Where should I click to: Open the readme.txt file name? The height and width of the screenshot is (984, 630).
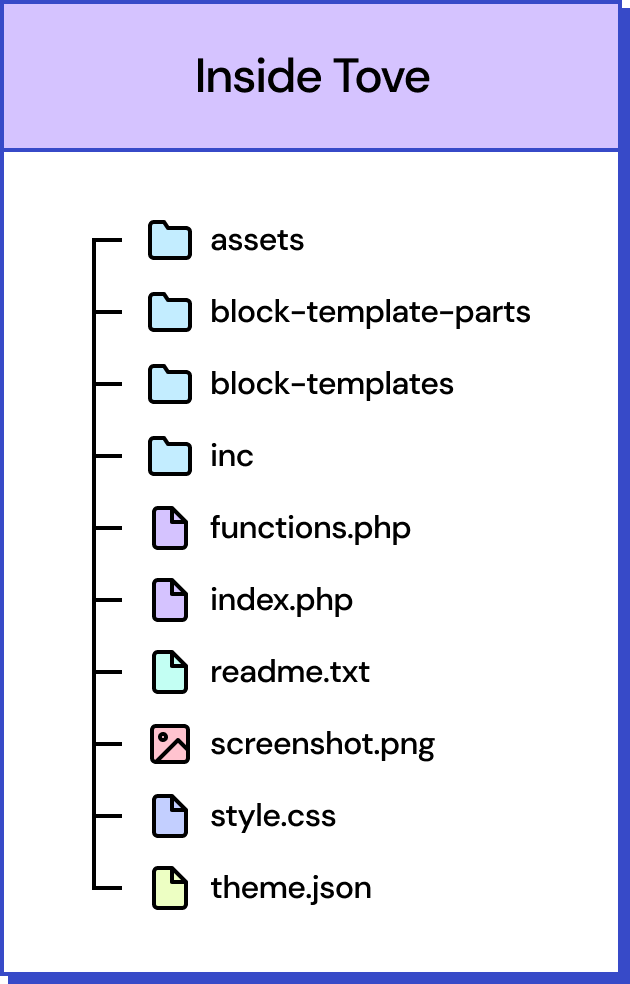[x=290, y=672]
